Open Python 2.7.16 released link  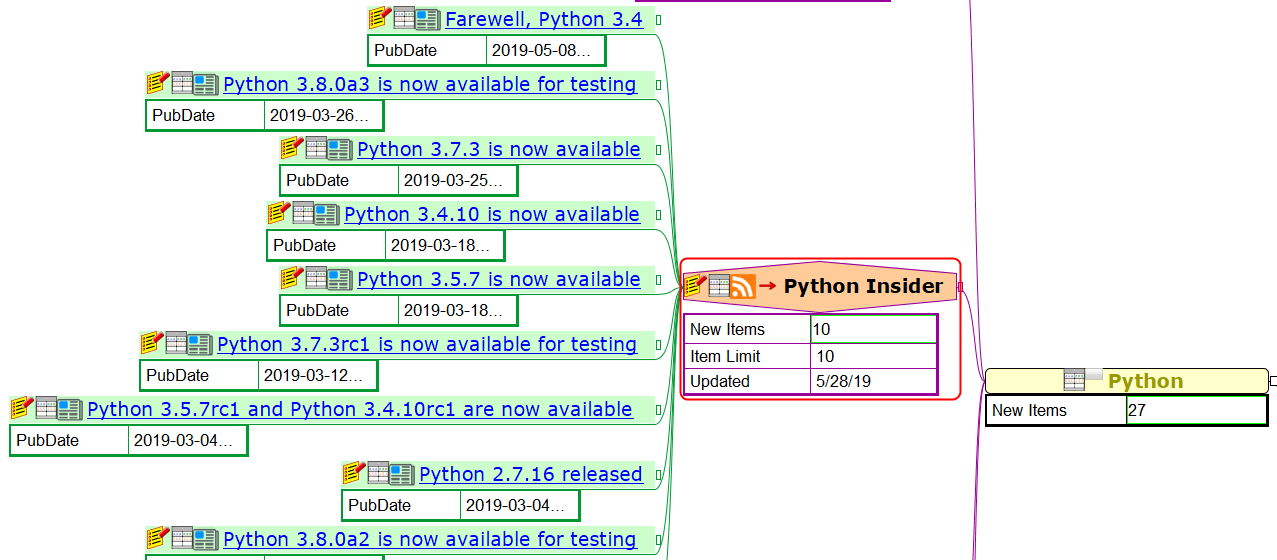pyautogui.click(x=531, y=474)
